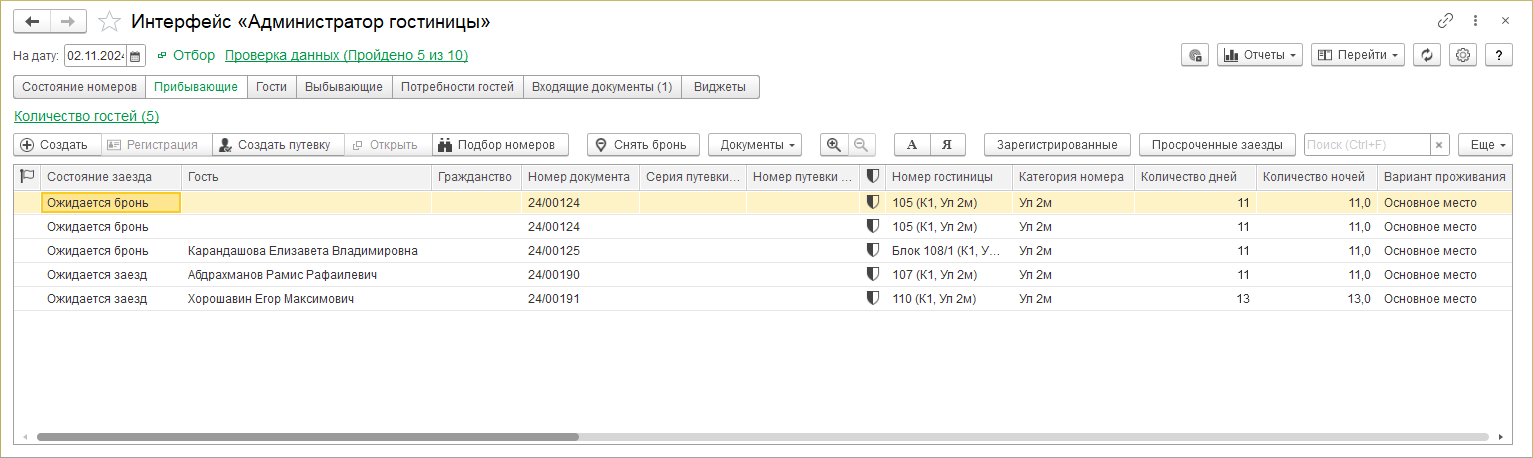Switch to the Выбывающие tab
The height and width of the screenshot is (458, 1533).
coord(344,87)
